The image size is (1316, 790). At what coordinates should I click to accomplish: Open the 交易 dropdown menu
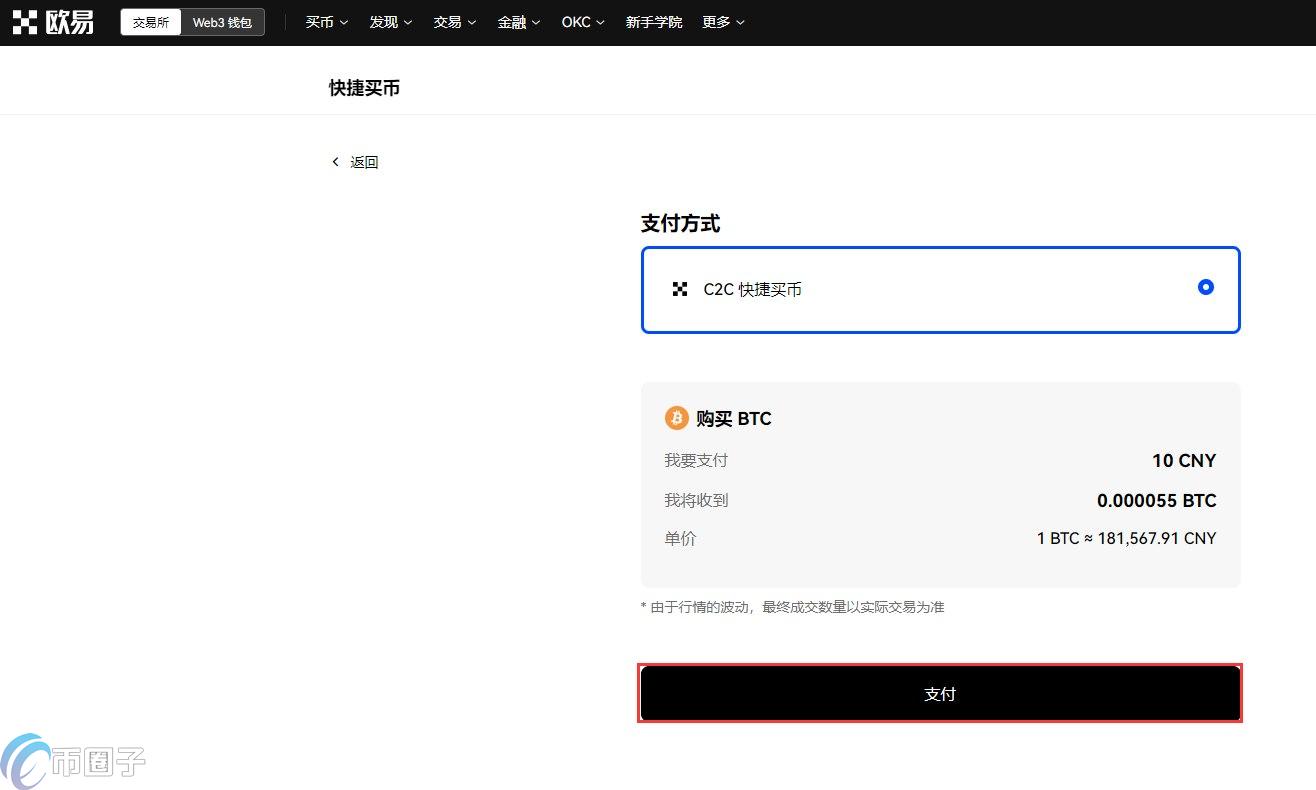[455, 22]
